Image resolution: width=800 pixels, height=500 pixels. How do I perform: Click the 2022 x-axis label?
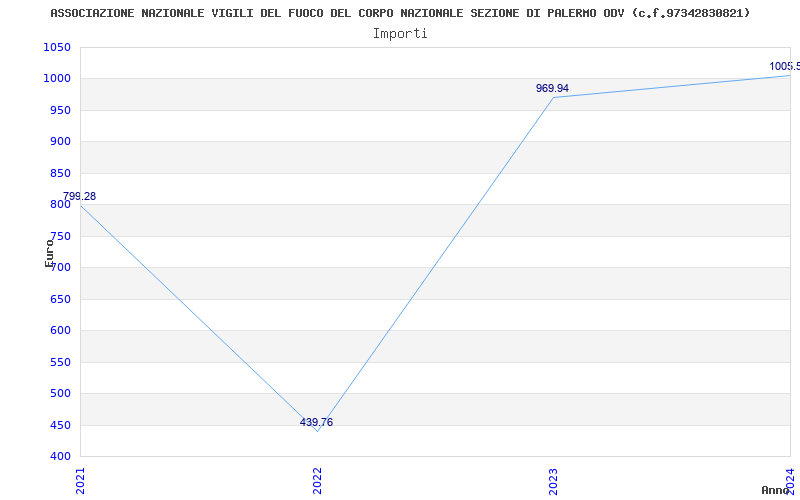point(317,481)
